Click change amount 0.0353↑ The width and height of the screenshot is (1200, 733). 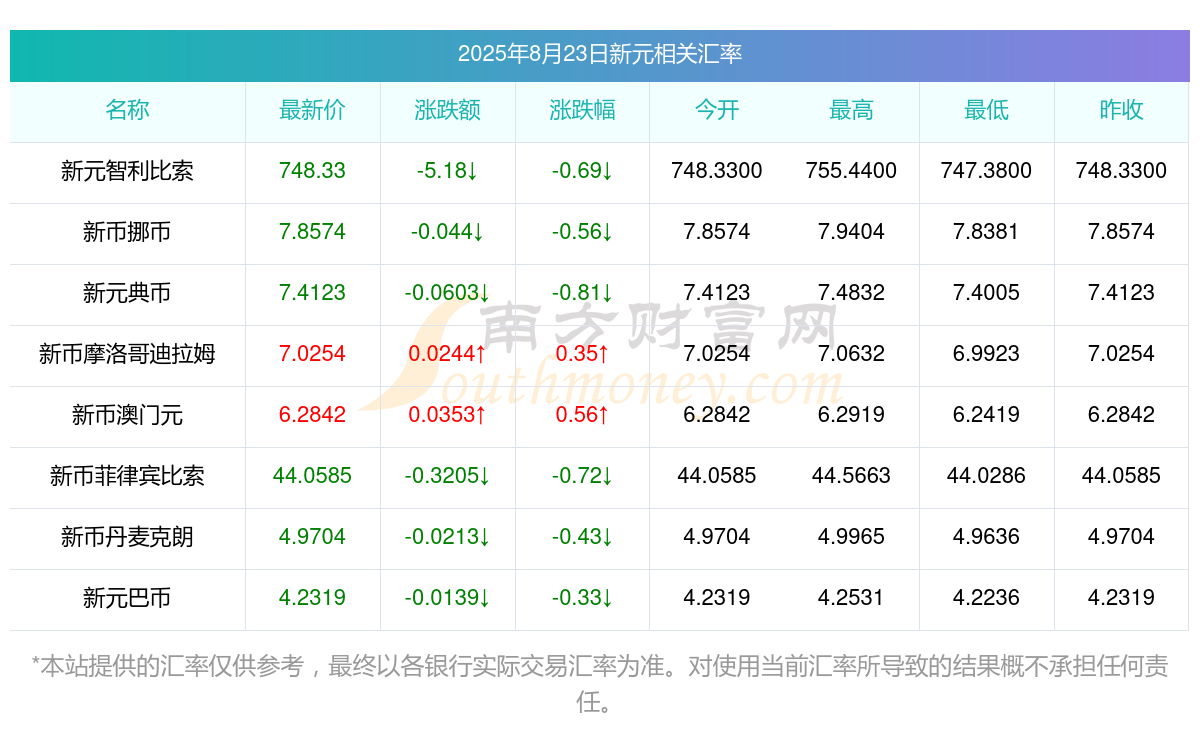point(447,415)
